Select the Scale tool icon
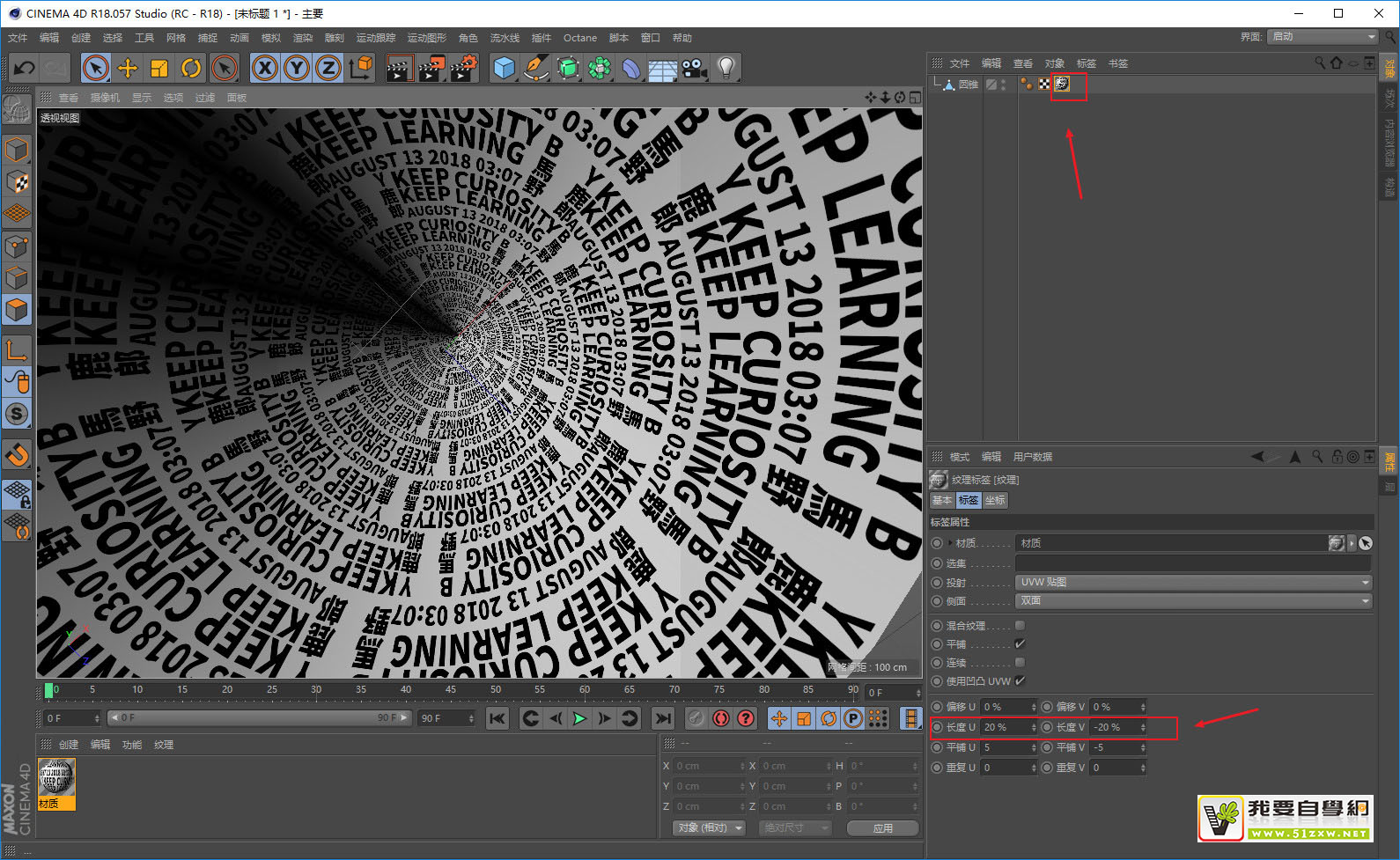Screen dimensions: 1400x860 click(159, 68)
